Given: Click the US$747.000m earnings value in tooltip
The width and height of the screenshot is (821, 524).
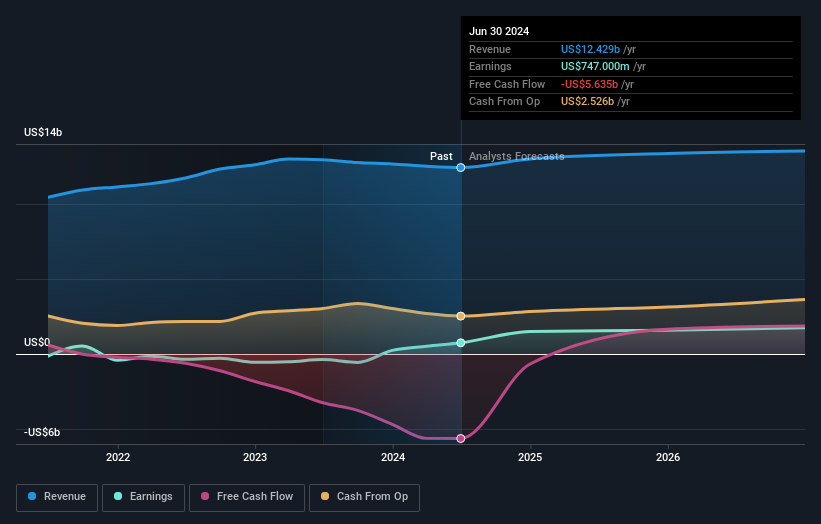Looking at the screenshot, I should [595, 66].
